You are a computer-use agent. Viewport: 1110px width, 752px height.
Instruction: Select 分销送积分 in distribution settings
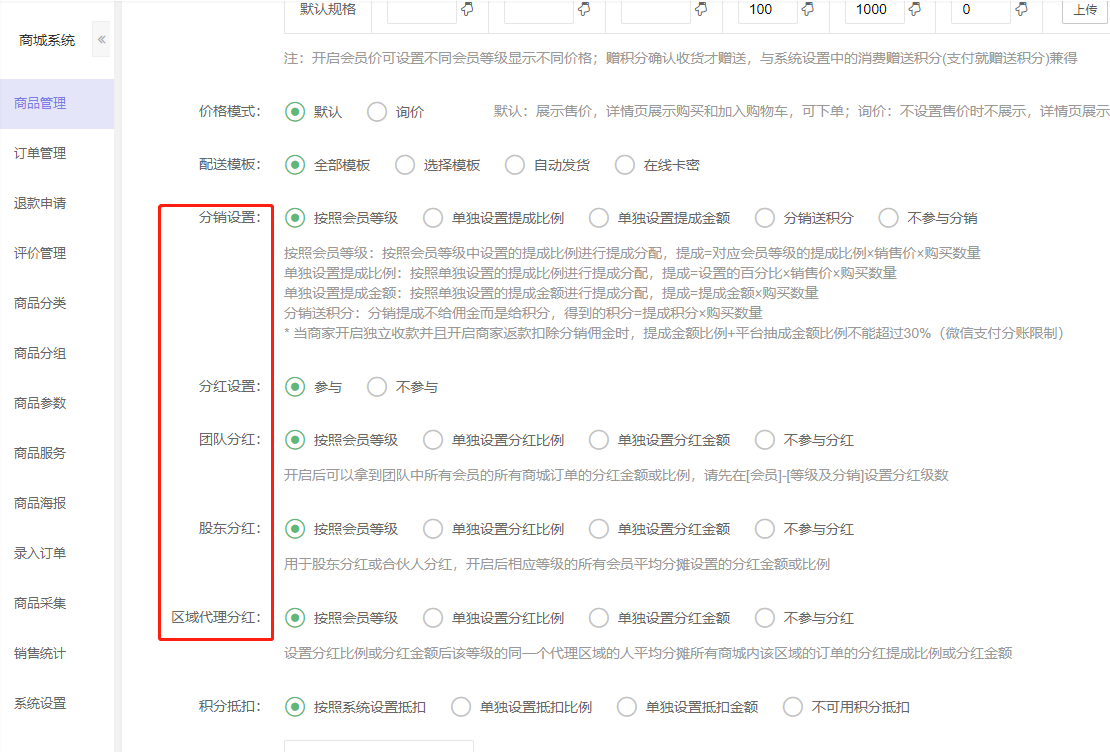(x=765, y=218)
